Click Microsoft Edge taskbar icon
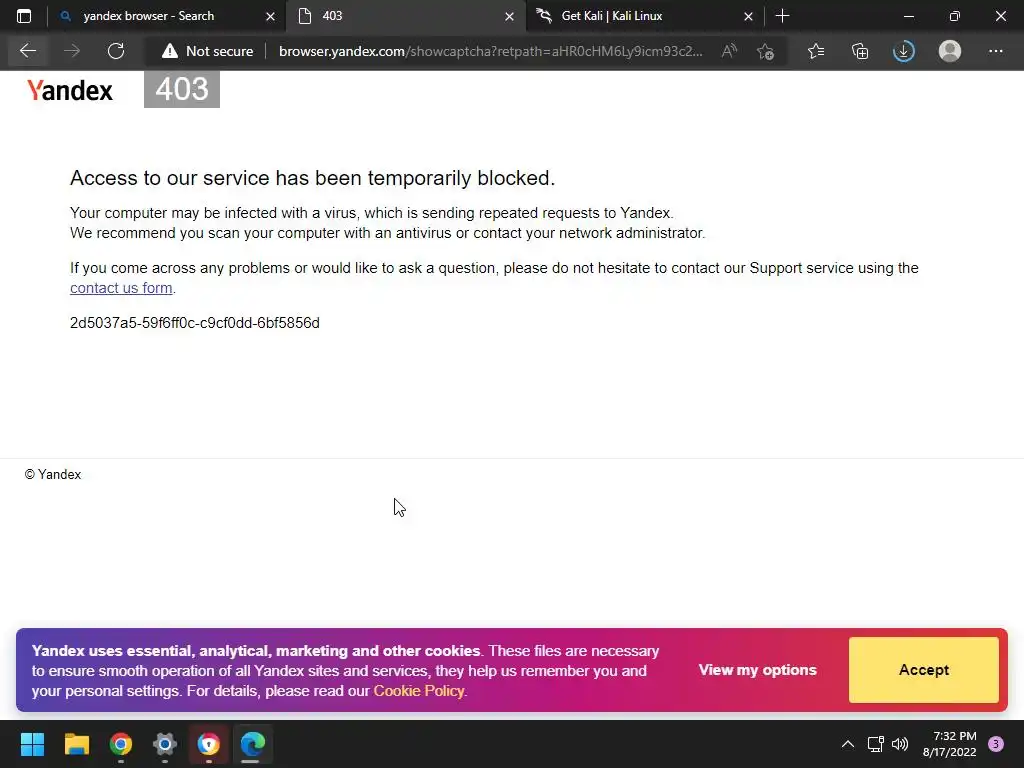The width and height of the screenshot is (1024, 768). click(252, 744)
